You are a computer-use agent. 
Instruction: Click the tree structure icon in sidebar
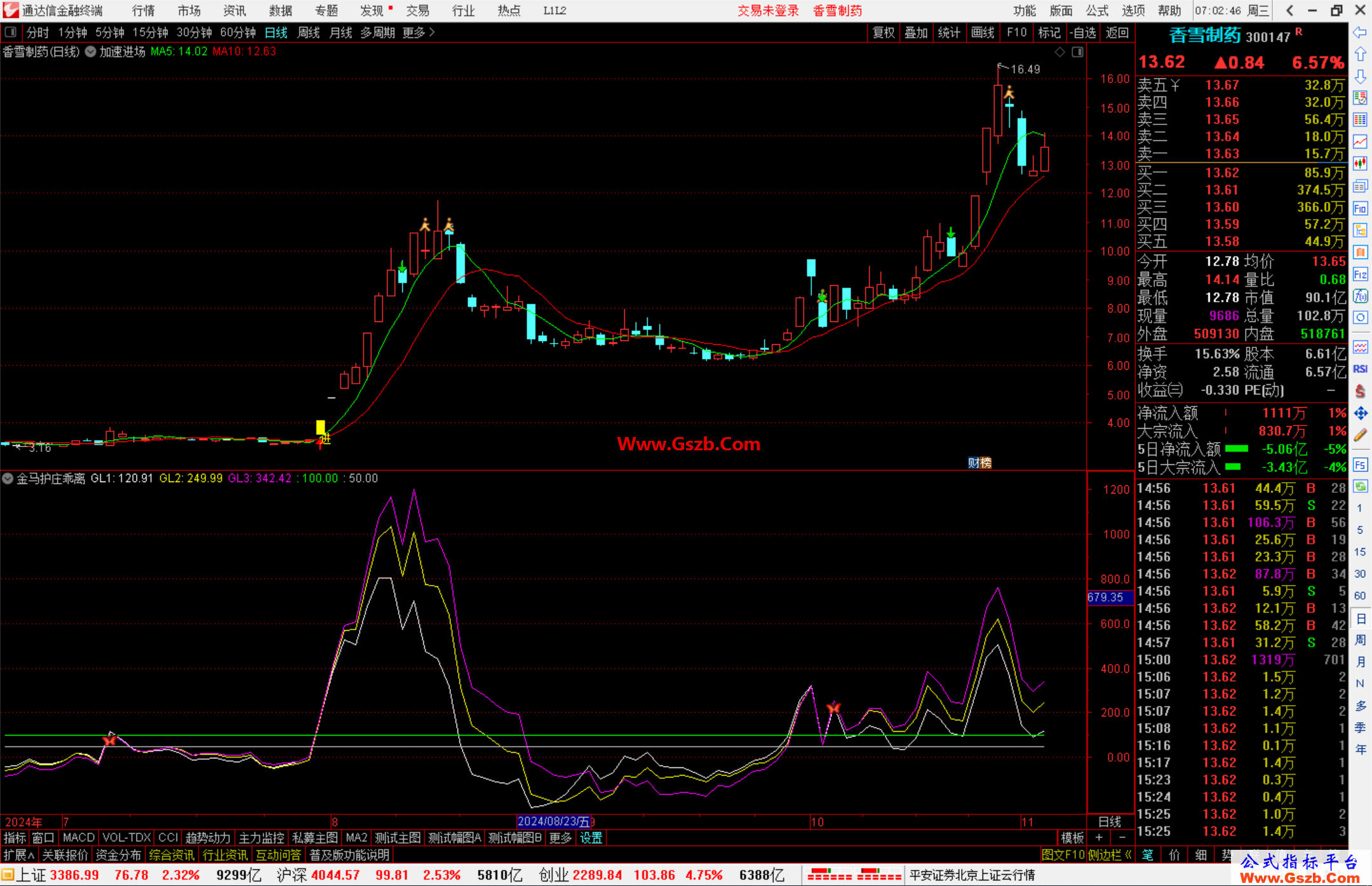tap(1360, 230)
